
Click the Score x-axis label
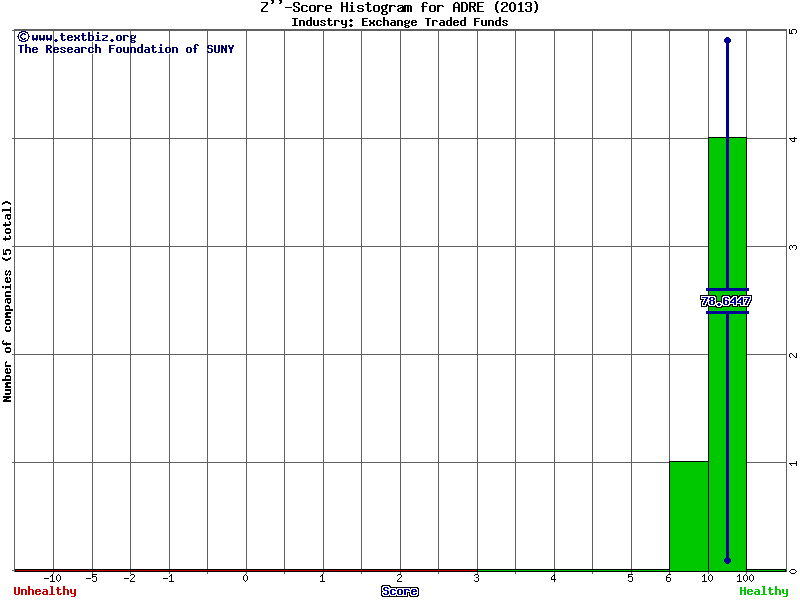pyautogui.click(x=400, y=591)
